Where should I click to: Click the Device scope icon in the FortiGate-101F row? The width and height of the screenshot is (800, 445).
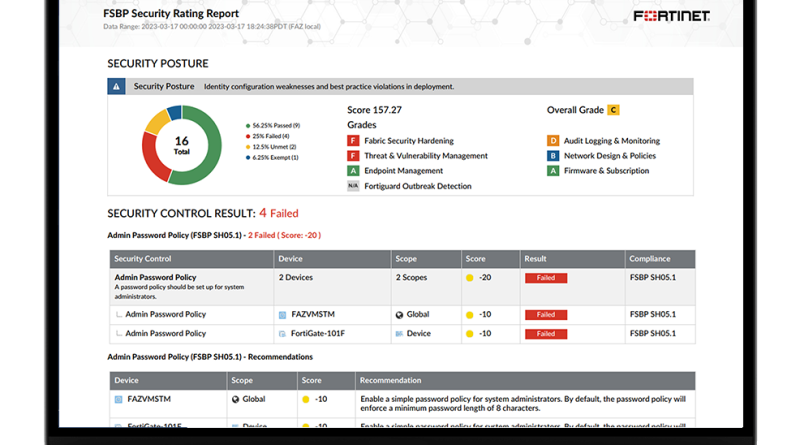(399, 334)
